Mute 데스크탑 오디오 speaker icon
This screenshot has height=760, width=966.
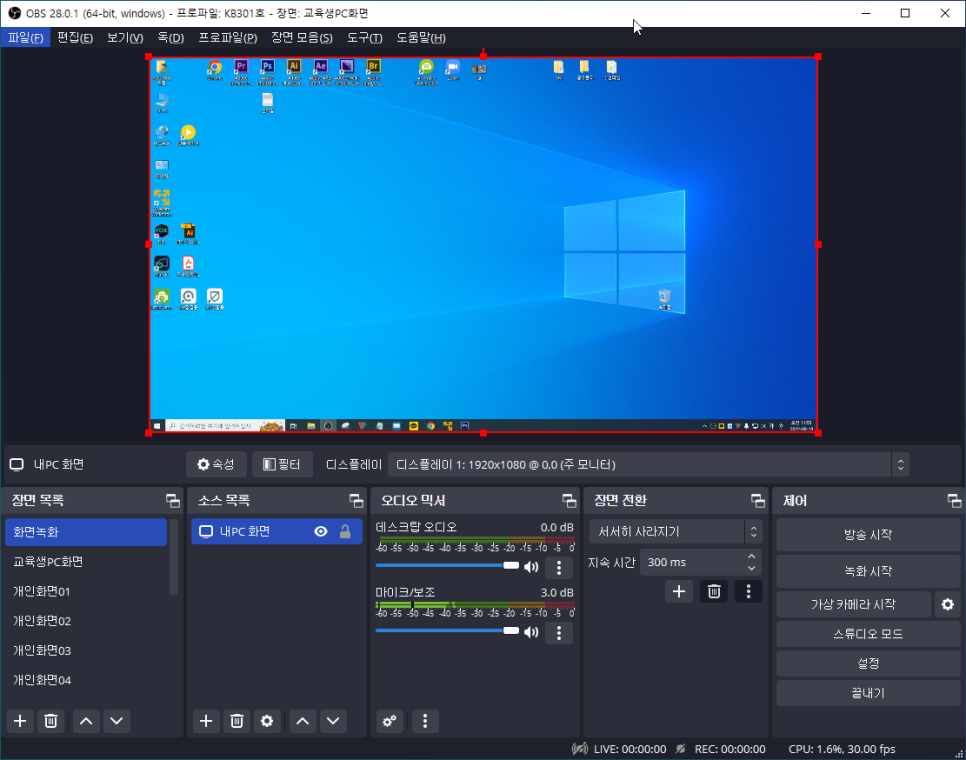(x=531, y=567)
